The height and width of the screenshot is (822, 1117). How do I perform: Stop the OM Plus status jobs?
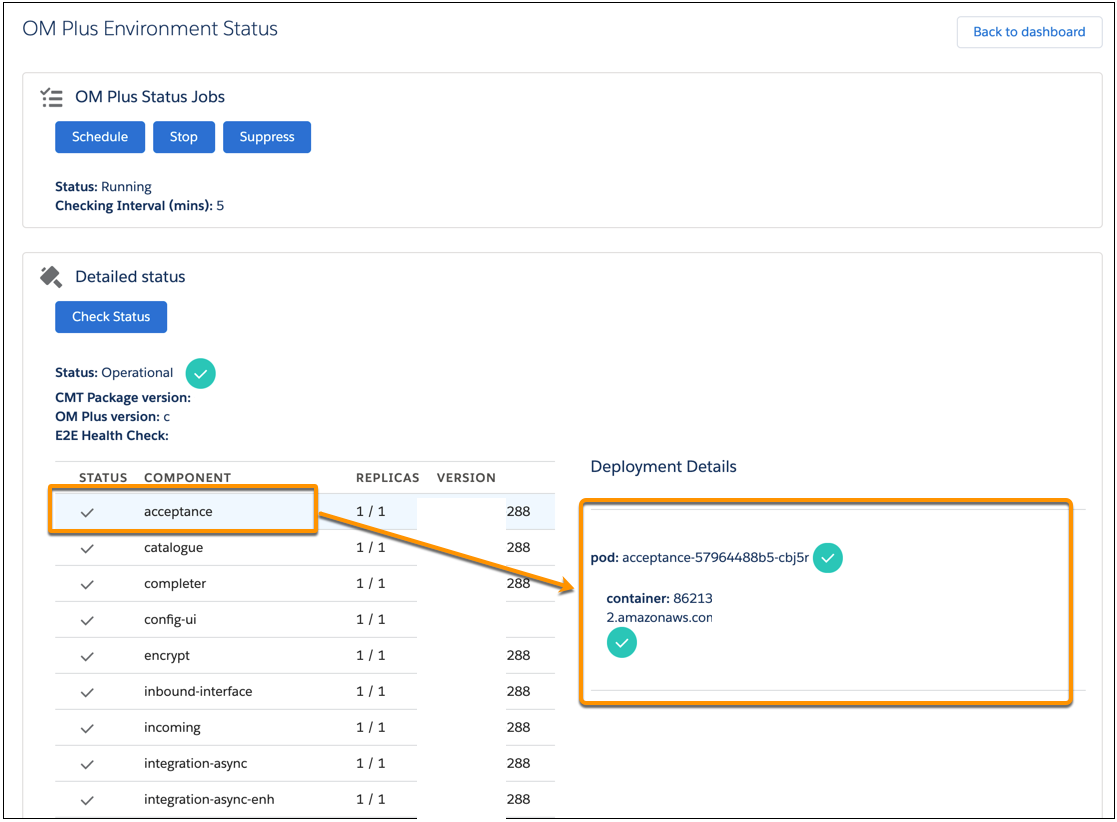point(184,137)
